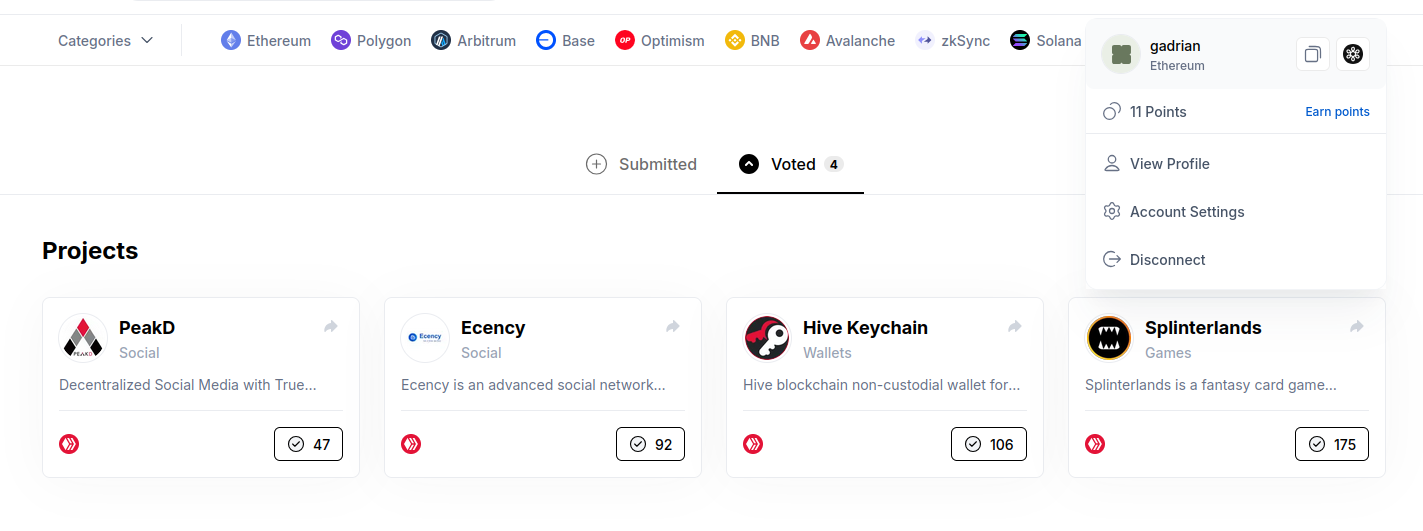Share the Ecency project via arrow icon
Viewport: 1423px width, 531px height.
673,327
